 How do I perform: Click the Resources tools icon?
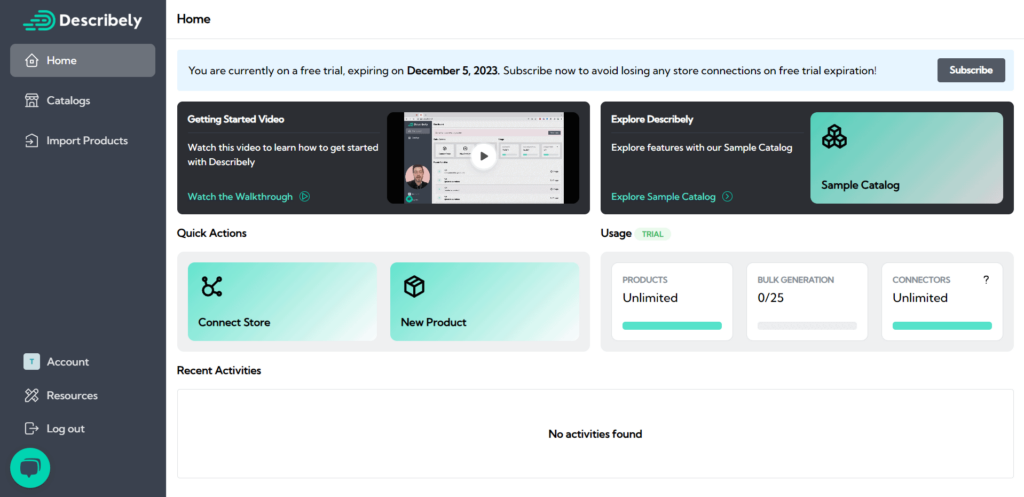point(31,395)
